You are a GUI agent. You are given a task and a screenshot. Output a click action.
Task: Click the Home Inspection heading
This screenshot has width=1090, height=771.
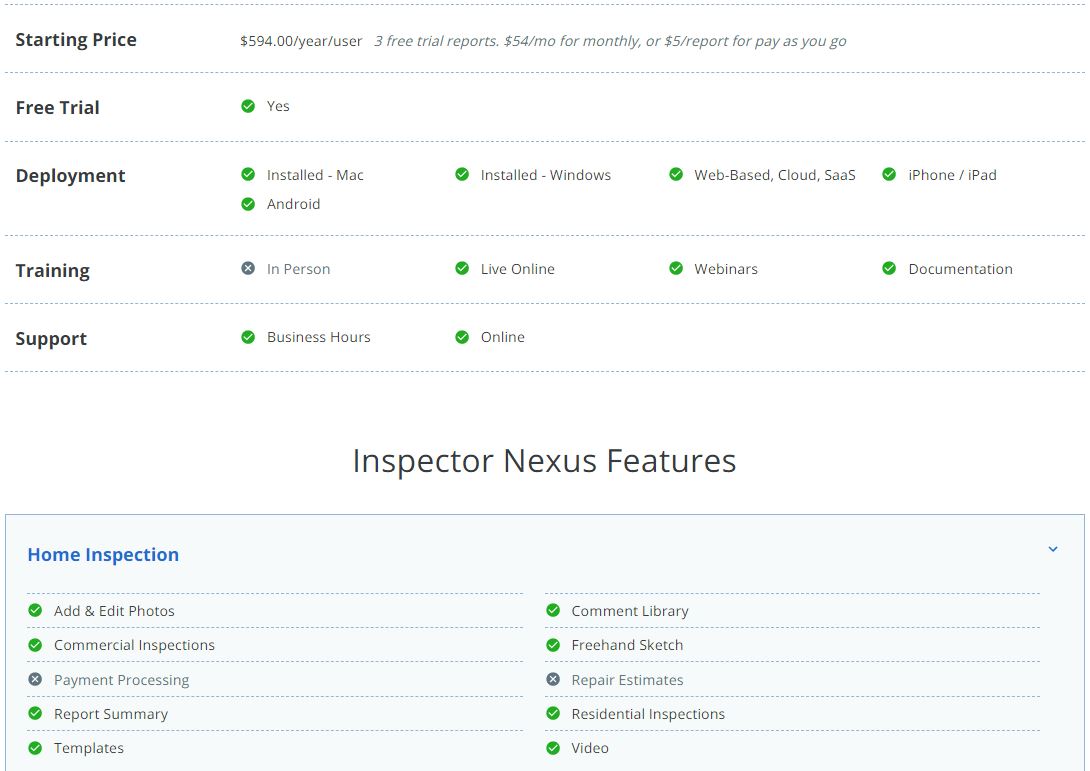103,555
